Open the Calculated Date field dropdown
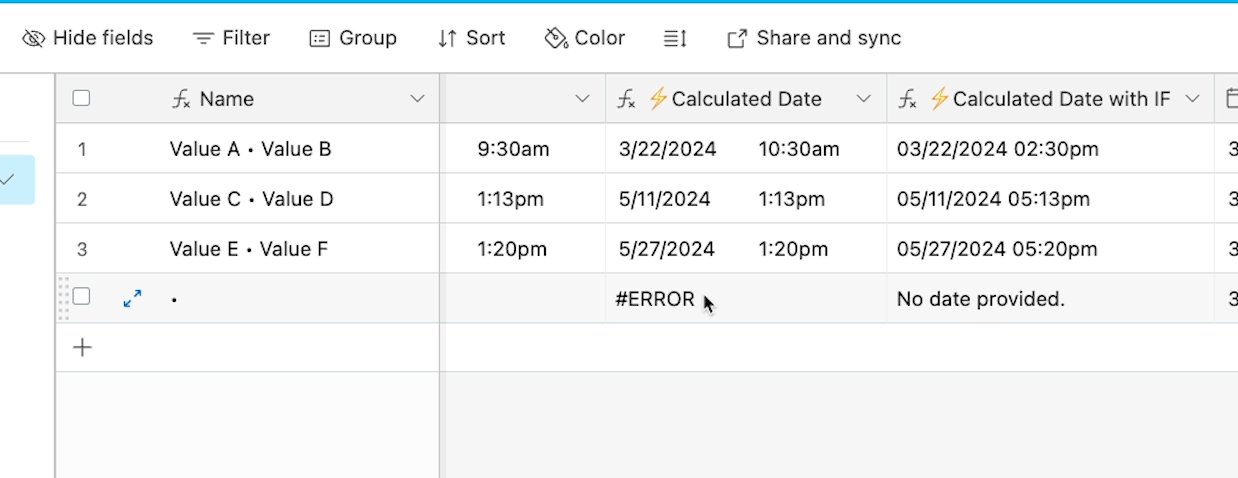Image resolution: width=1238 pixels, height=478 pixels. (x=864, y=99)
